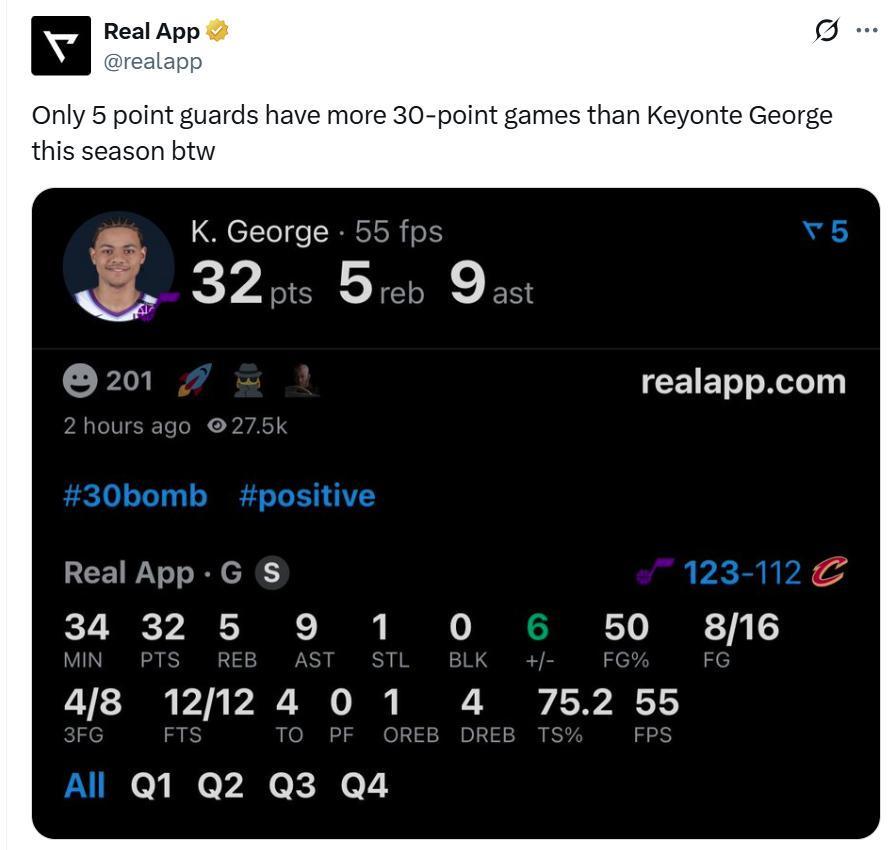
Task: Click the smiley face reaction icon
Action: (x=80, y=381)
